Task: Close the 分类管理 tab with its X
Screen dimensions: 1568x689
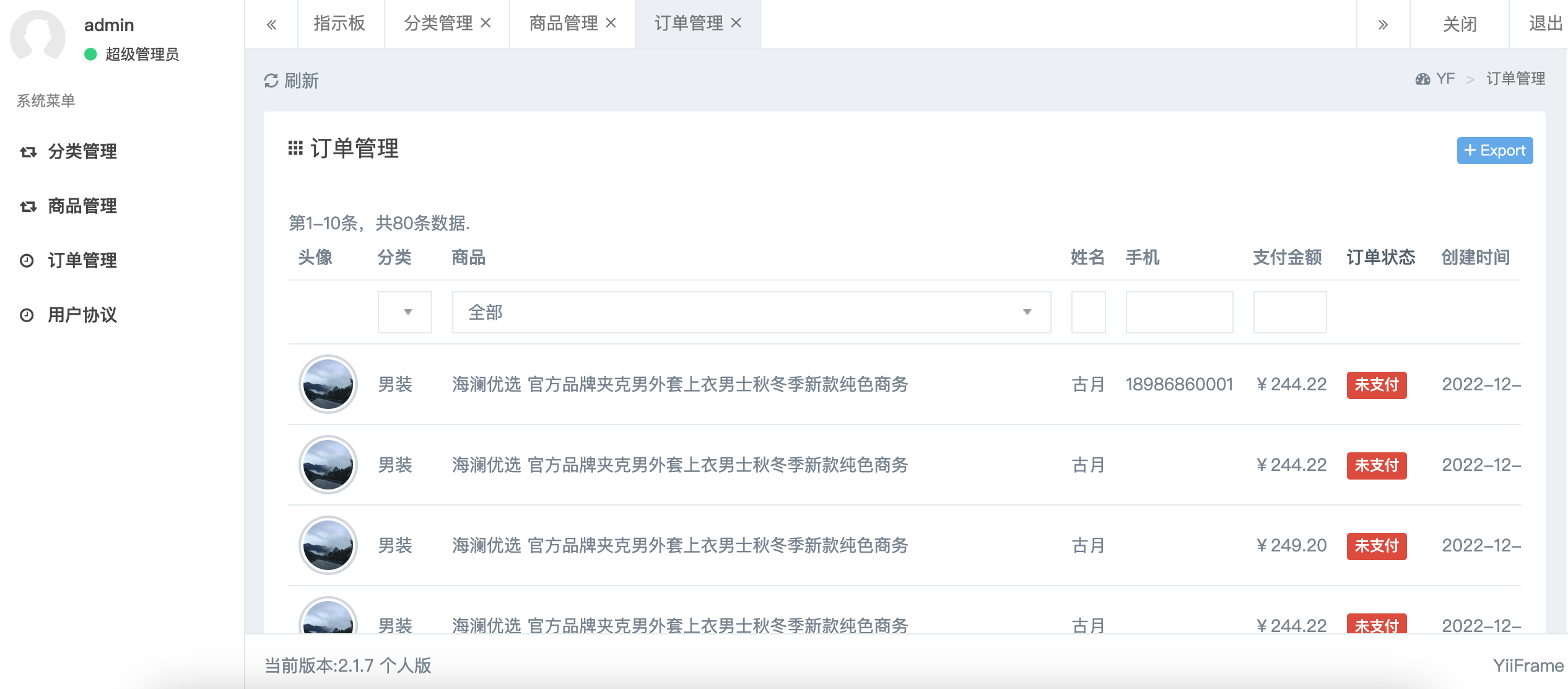Action: point(486,23)
